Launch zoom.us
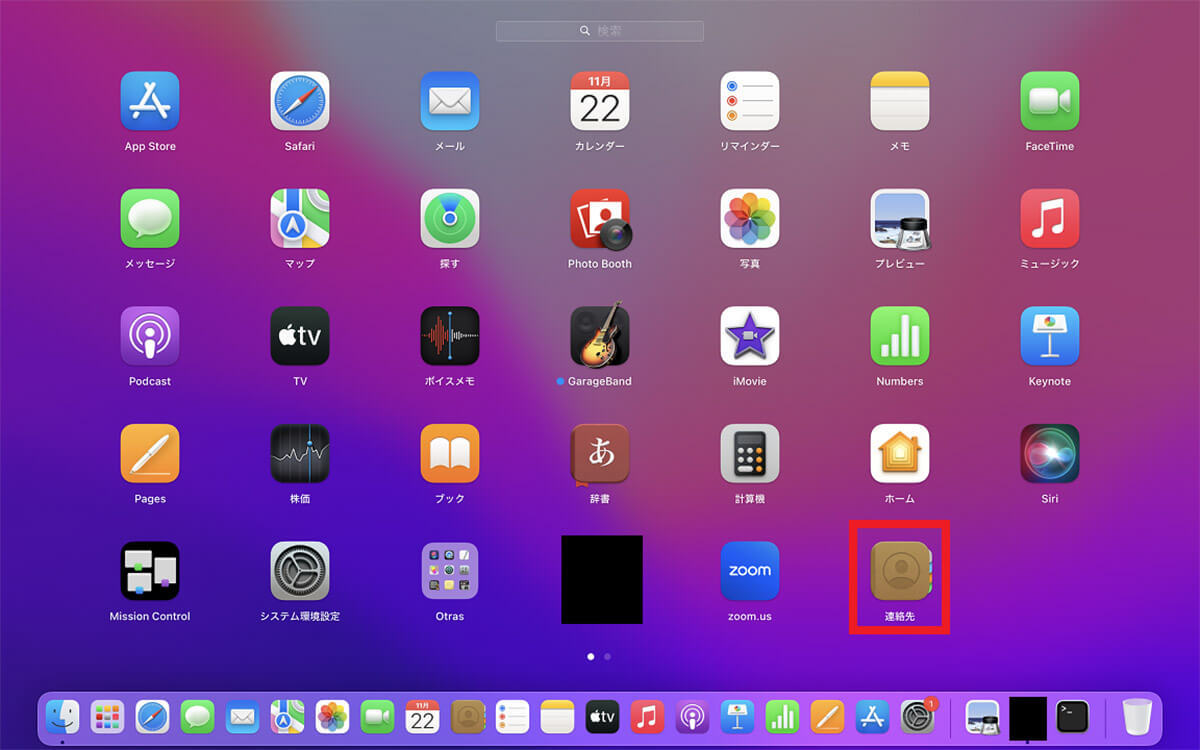The height and width of the screenshot is (750, 1200). [750, 571]
